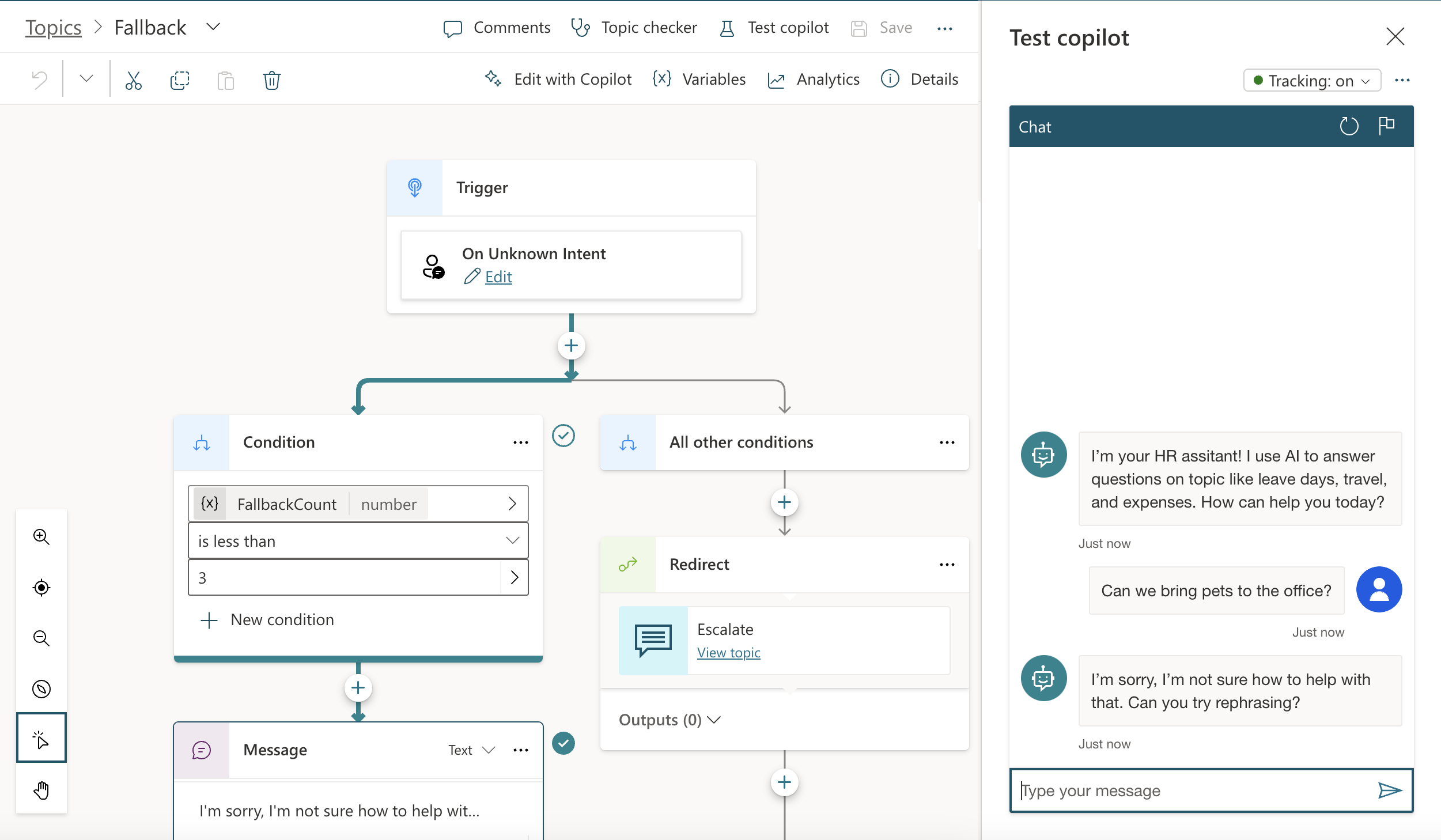Click refresh icon in Test copilot chat
This screenshot has height=840, width=1441.
pos(1350,126)
